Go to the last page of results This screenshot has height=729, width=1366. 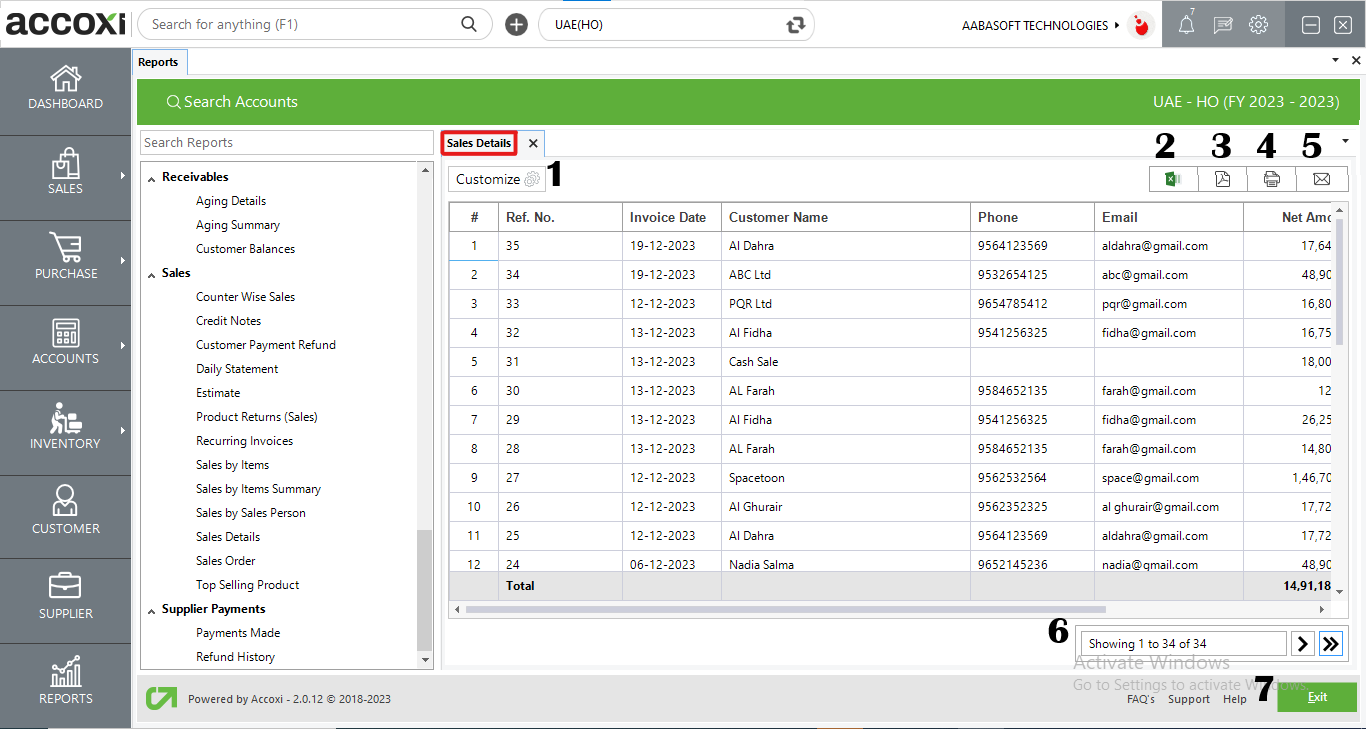[x=1330, y=644]
